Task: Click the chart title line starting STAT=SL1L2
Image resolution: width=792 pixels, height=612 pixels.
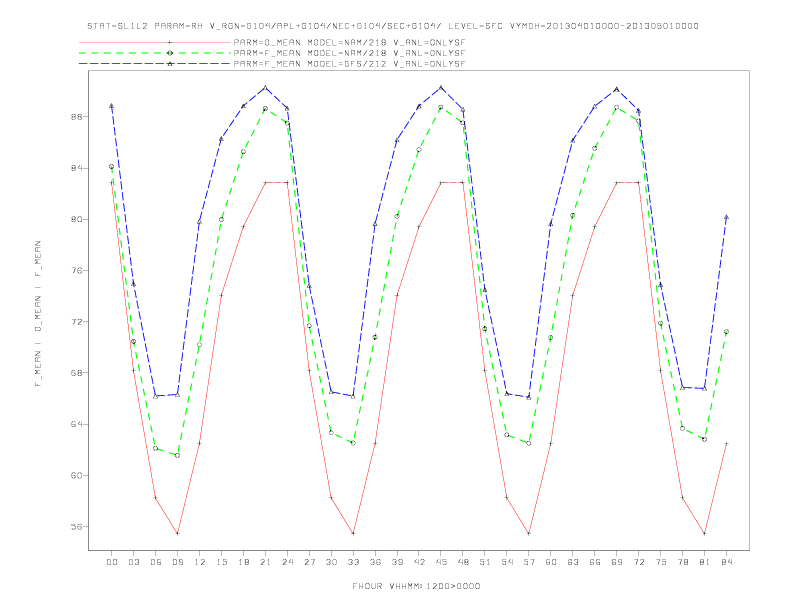Action: (x=393, y=26)
